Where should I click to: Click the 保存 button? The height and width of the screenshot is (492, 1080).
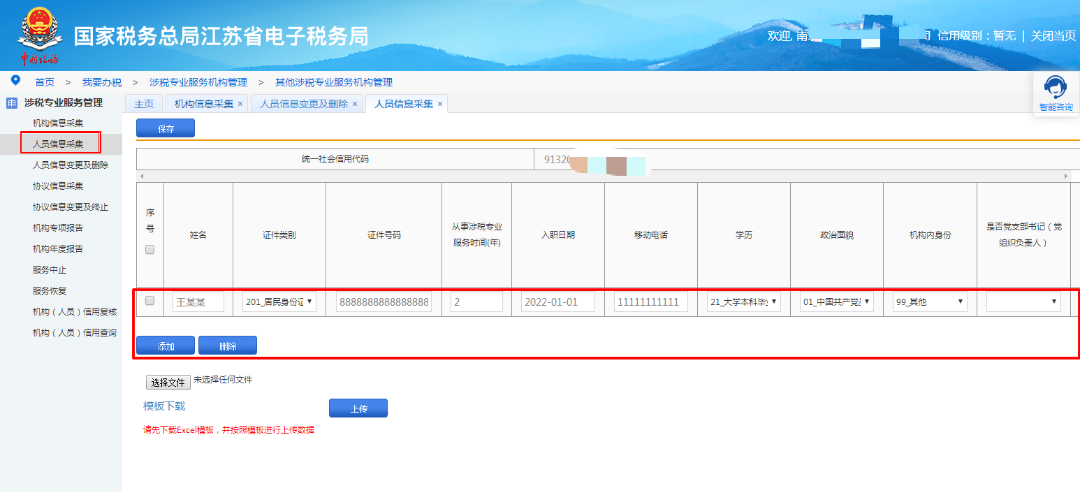[x=165, y=129]
